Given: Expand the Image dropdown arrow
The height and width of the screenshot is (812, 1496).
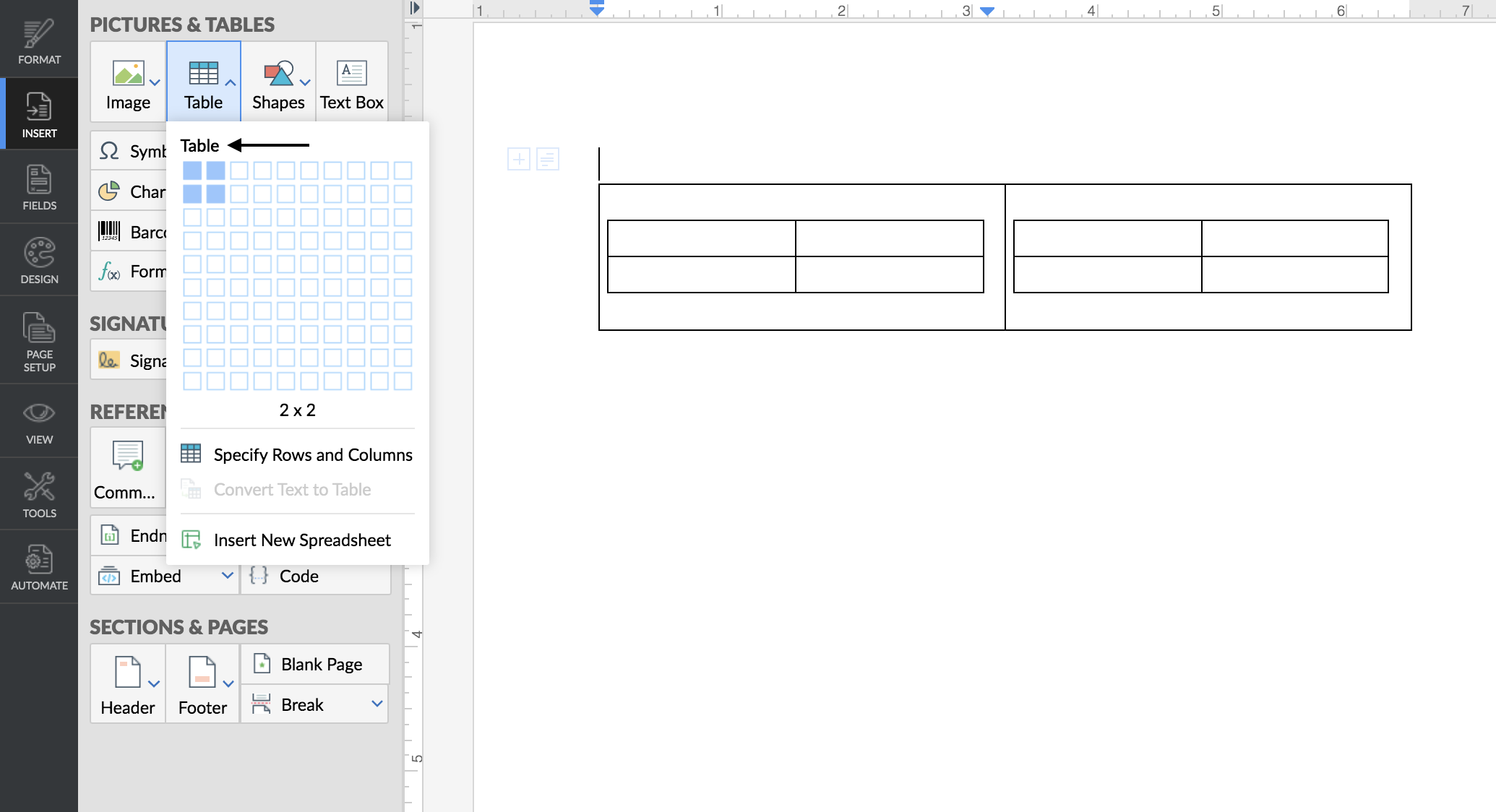Looking at the screenshot, I should click(155, 82).
